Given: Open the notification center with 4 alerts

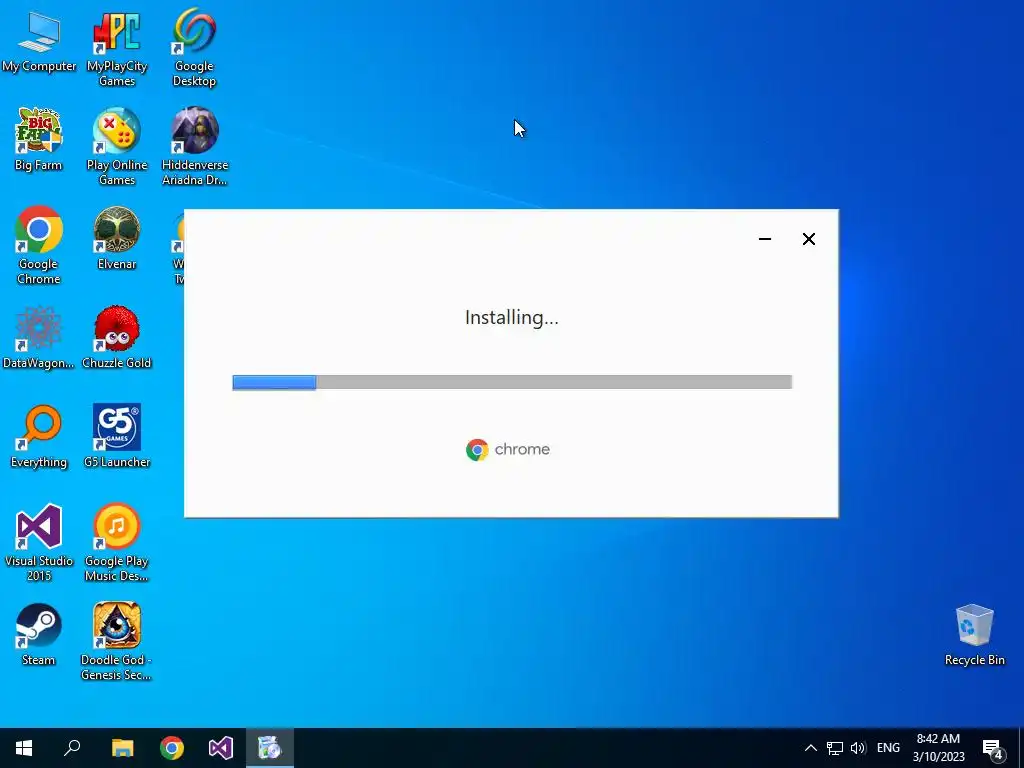Looking at the screenshot, I should pyautogui.click(x=993, y=749).
